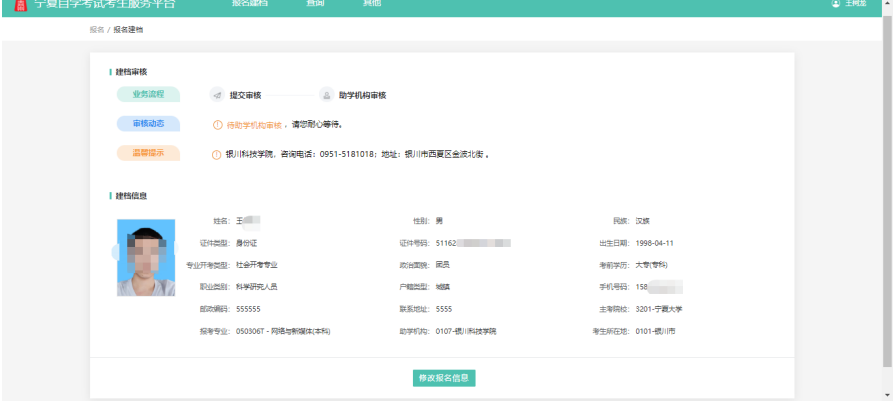Click the notice text with phone 0951-5181018
The image size is (894, 404).
(357, 154)
